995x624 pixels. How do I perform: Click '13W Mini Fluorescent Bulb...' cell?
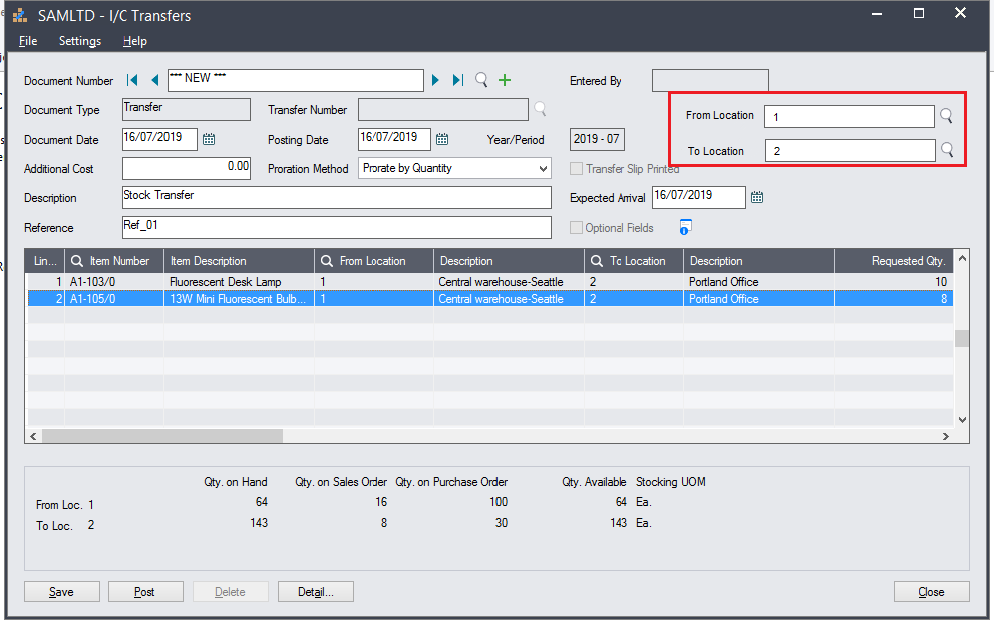pos(239,298)
